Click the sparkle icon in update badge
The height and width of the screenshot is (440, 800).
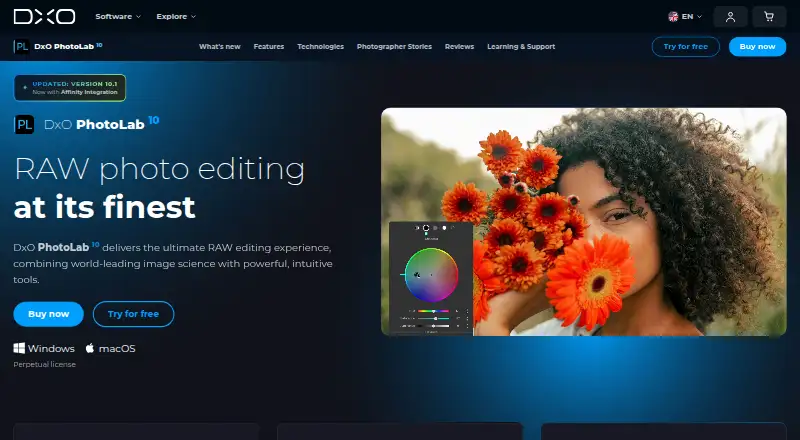(x=25, y=88)
